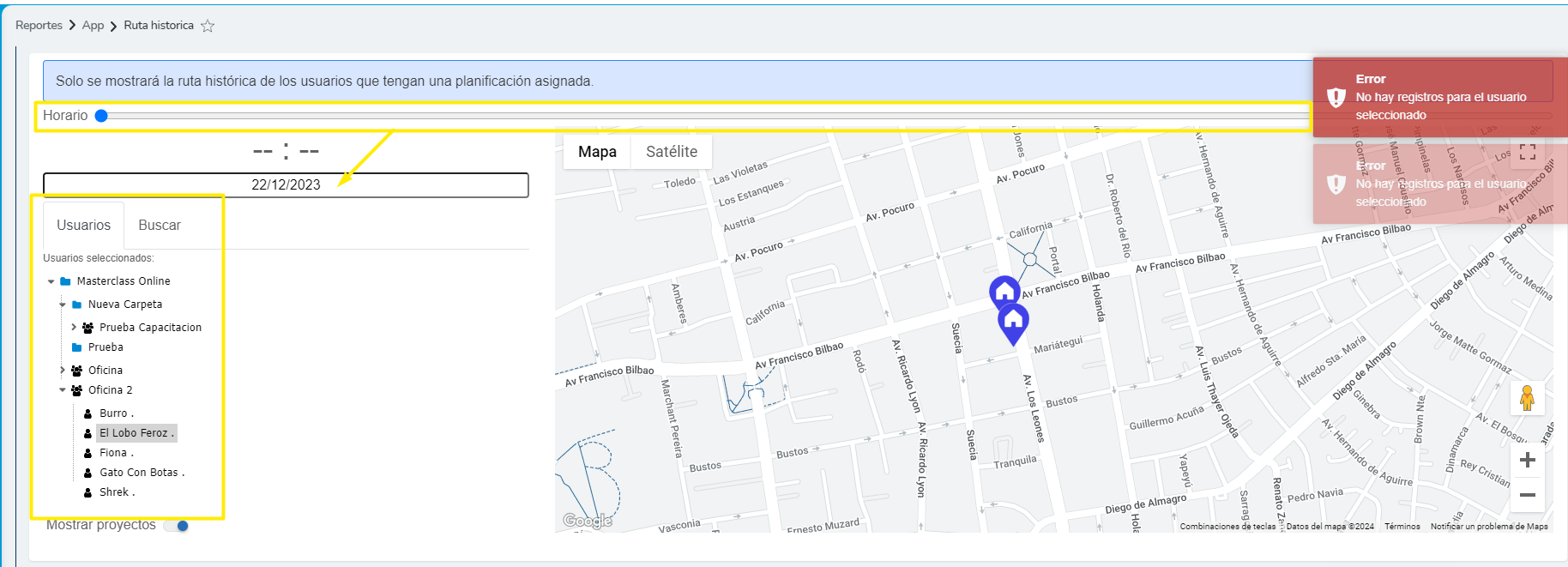Open the Reportes breadcrumb link
The height and width of the screenshot is (567, 1568).
(39, 26)
